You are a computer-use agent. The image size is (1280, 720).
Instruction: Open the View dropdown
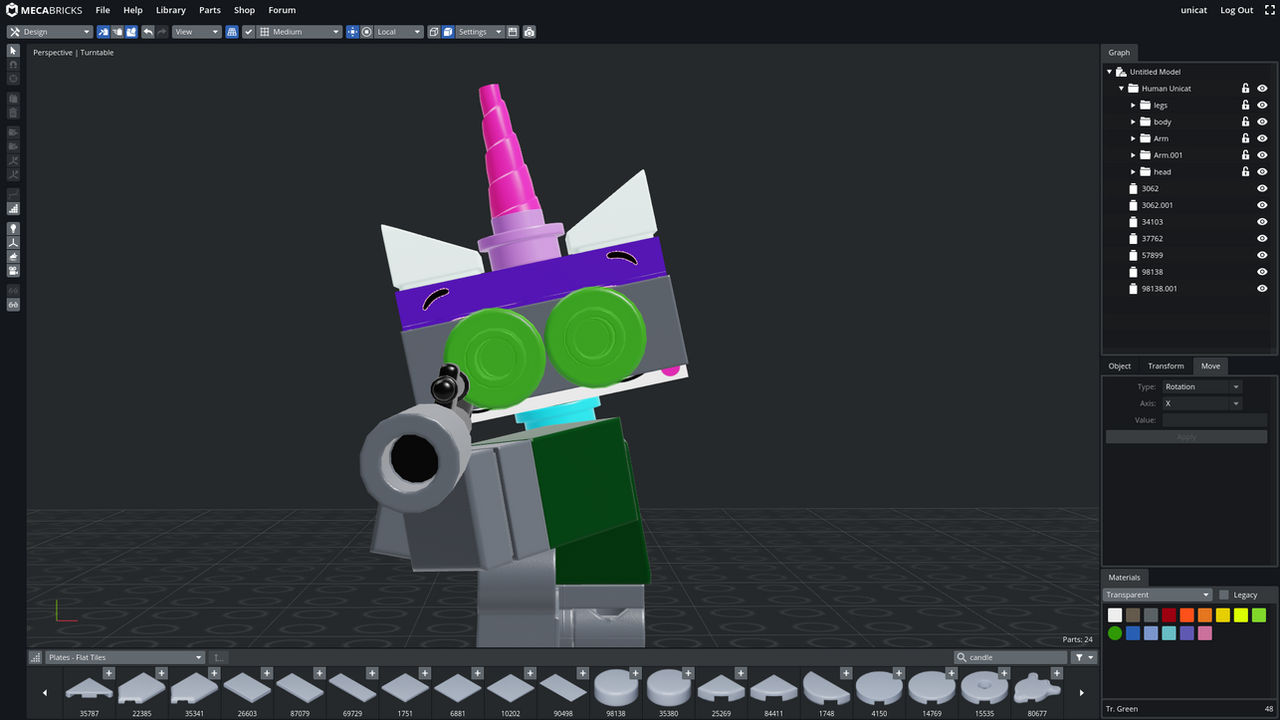pos(196,32)
